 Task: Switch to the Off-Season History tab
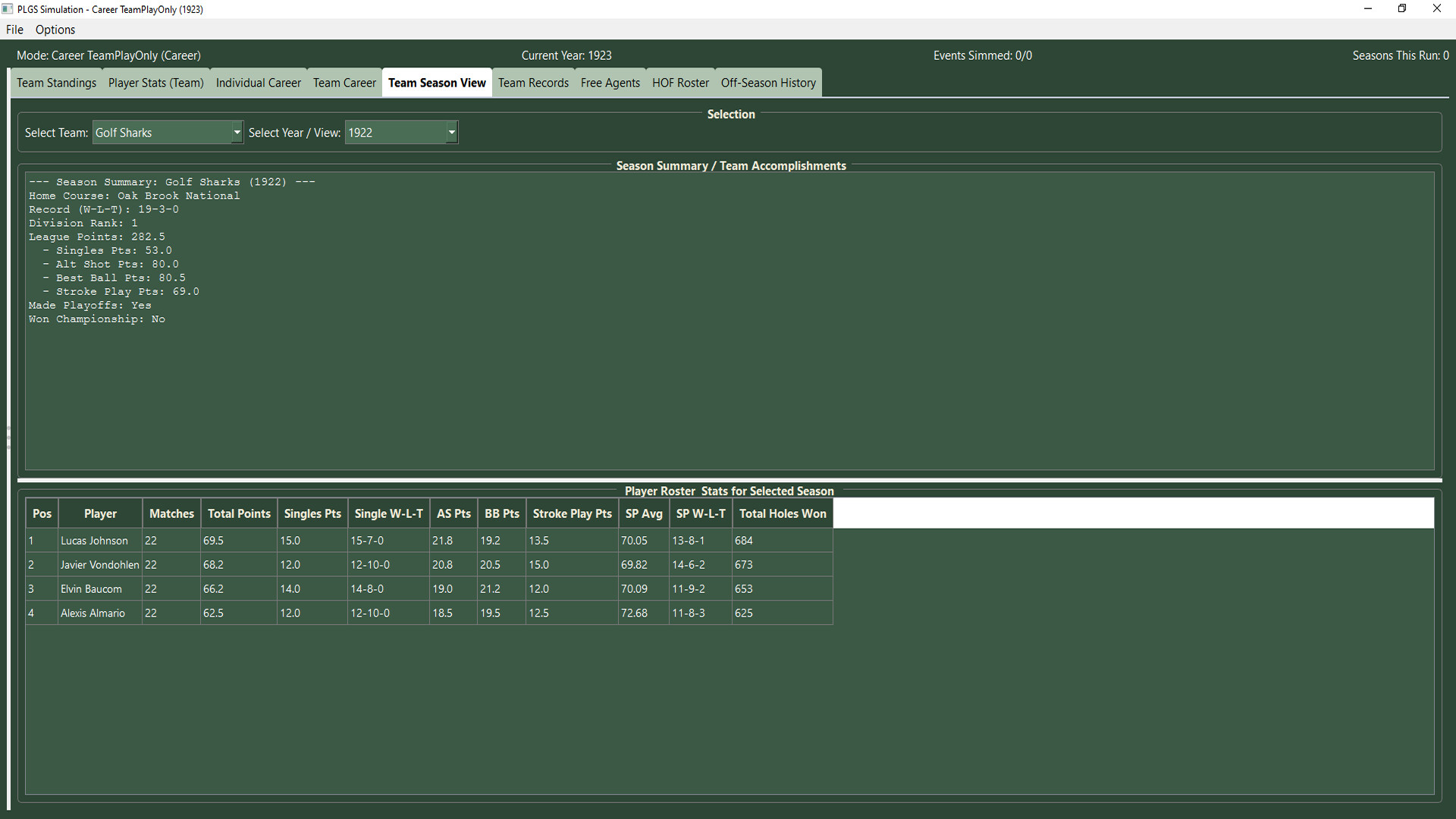point(767,83)
